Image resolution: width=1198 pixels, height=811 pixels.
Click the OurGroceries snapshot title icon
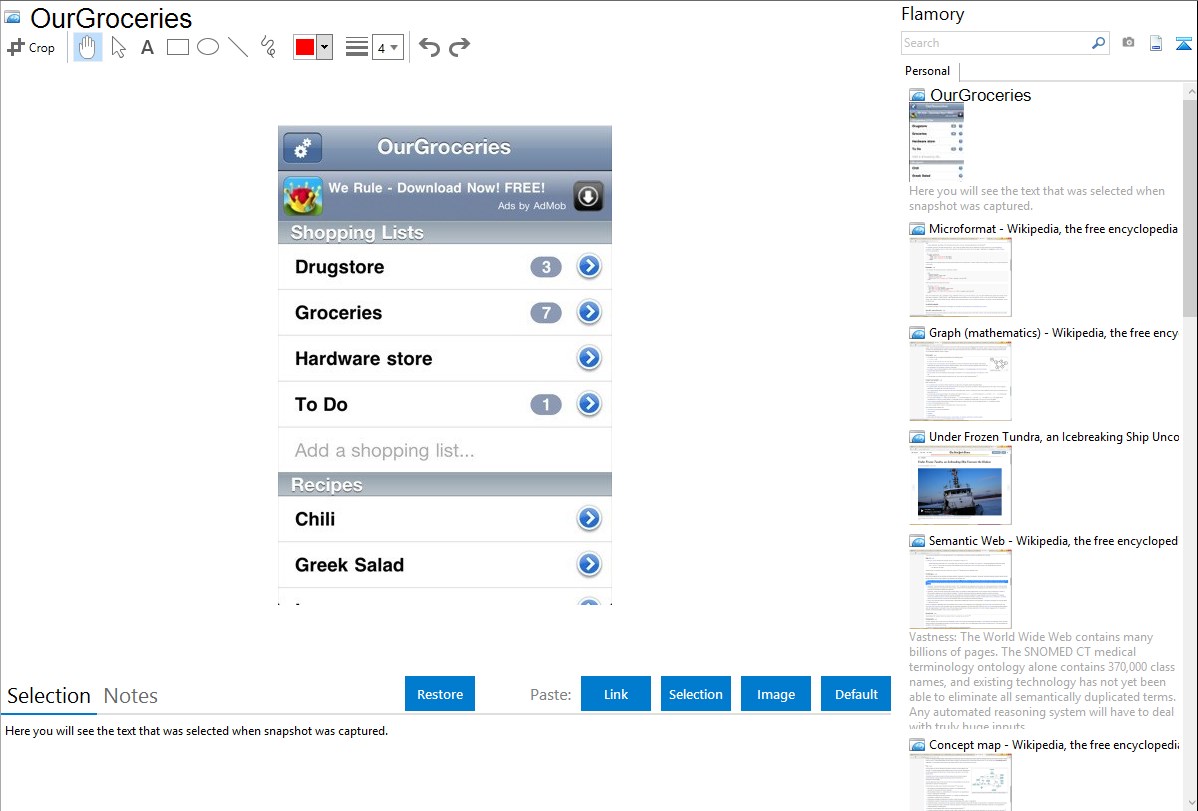[12, 17]
